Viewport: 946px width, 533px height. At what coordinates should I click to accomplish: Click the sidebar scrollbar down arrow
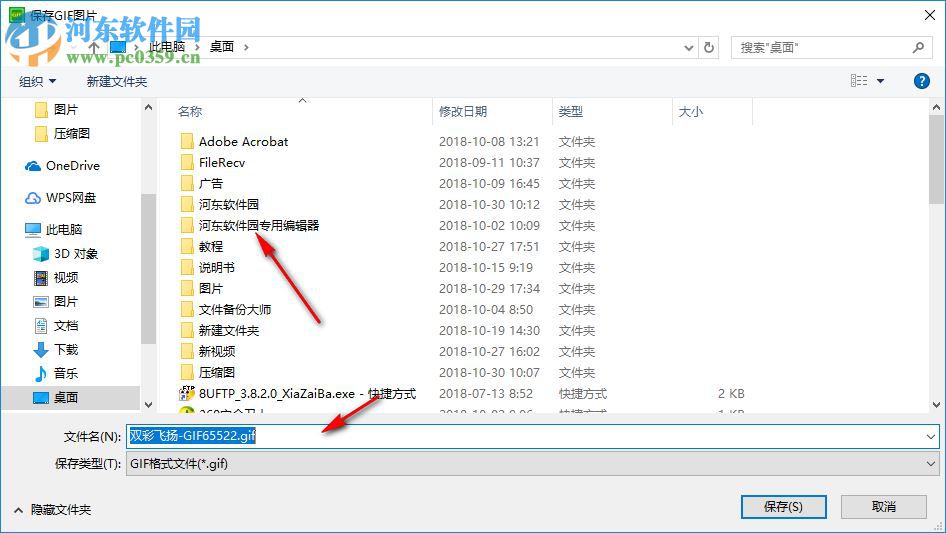point(148,405)
